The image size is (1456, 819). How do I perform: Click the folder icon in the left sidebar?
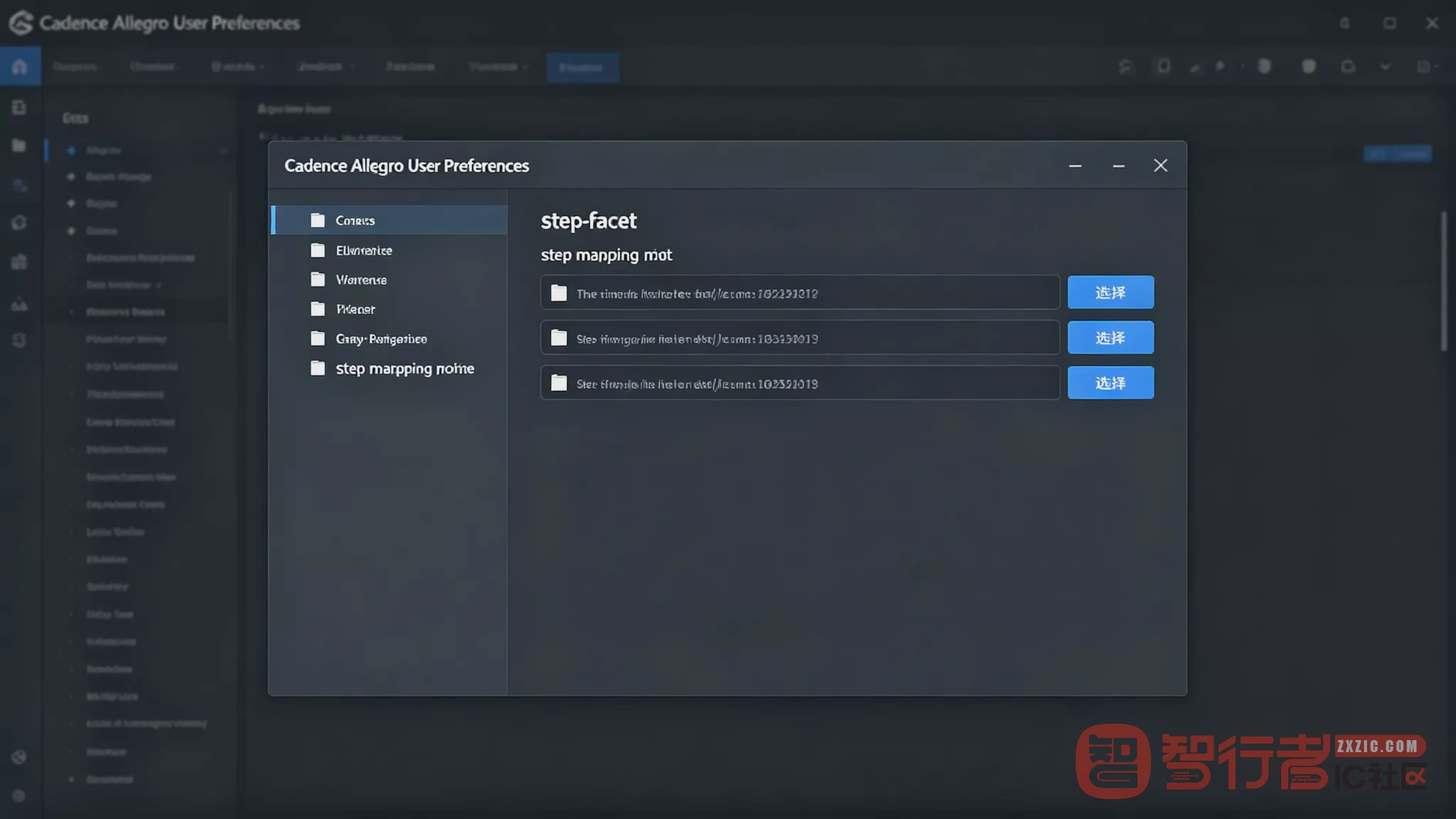click(19, 146)
